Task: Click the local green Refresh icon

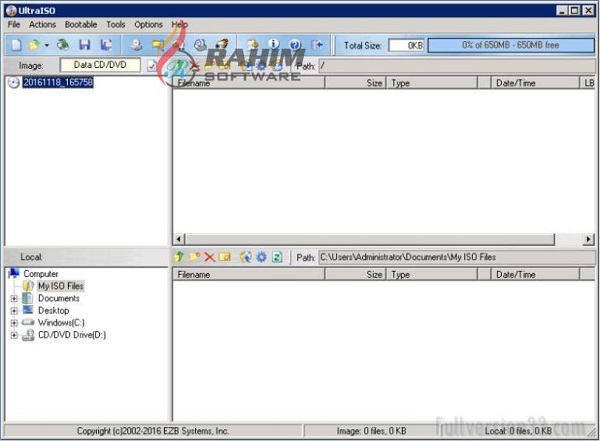Action: [277, 257]
